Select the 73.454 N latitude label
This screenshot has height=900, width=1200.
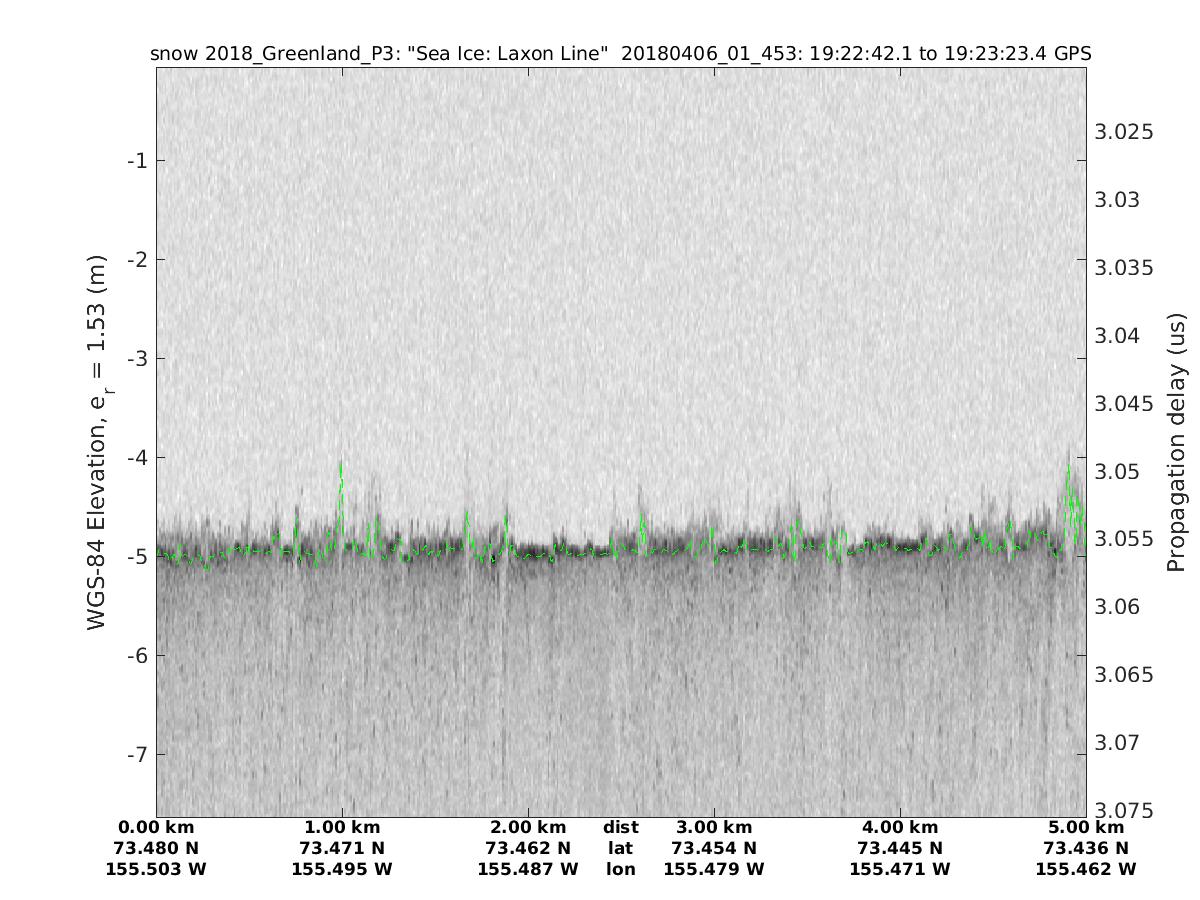(x=714, y=849)
